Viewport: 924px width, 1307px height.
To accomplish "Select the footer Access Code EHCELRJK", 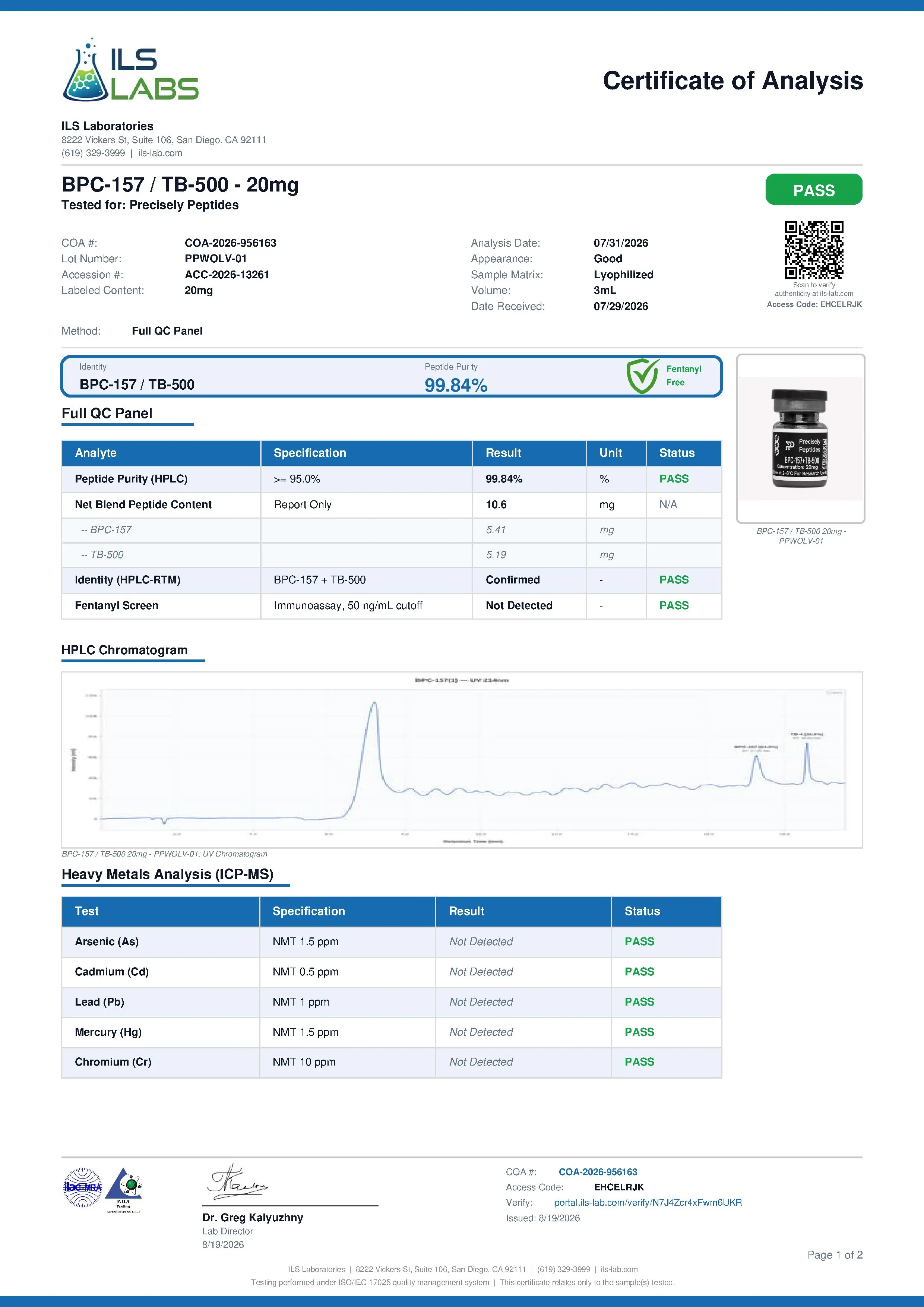I will click(x=619, y=1187).
